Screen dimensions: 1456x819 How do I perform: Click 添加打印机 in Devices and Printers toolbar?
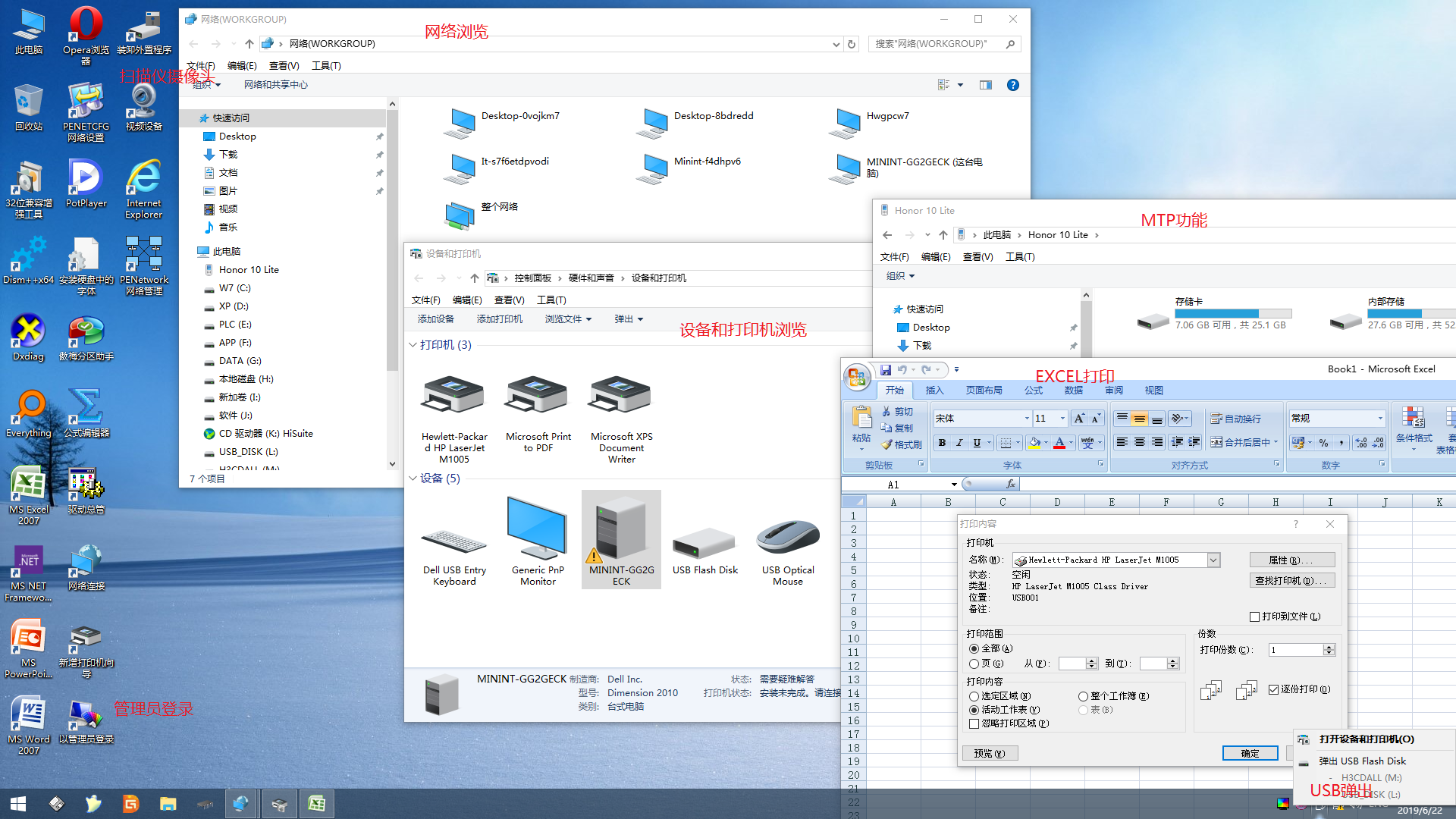point(499,319)
